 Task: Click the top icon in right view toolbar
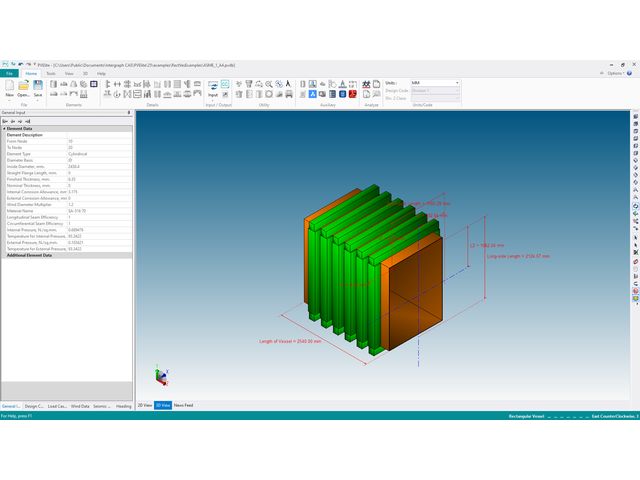pyautogui.click(x=635, y=116)
